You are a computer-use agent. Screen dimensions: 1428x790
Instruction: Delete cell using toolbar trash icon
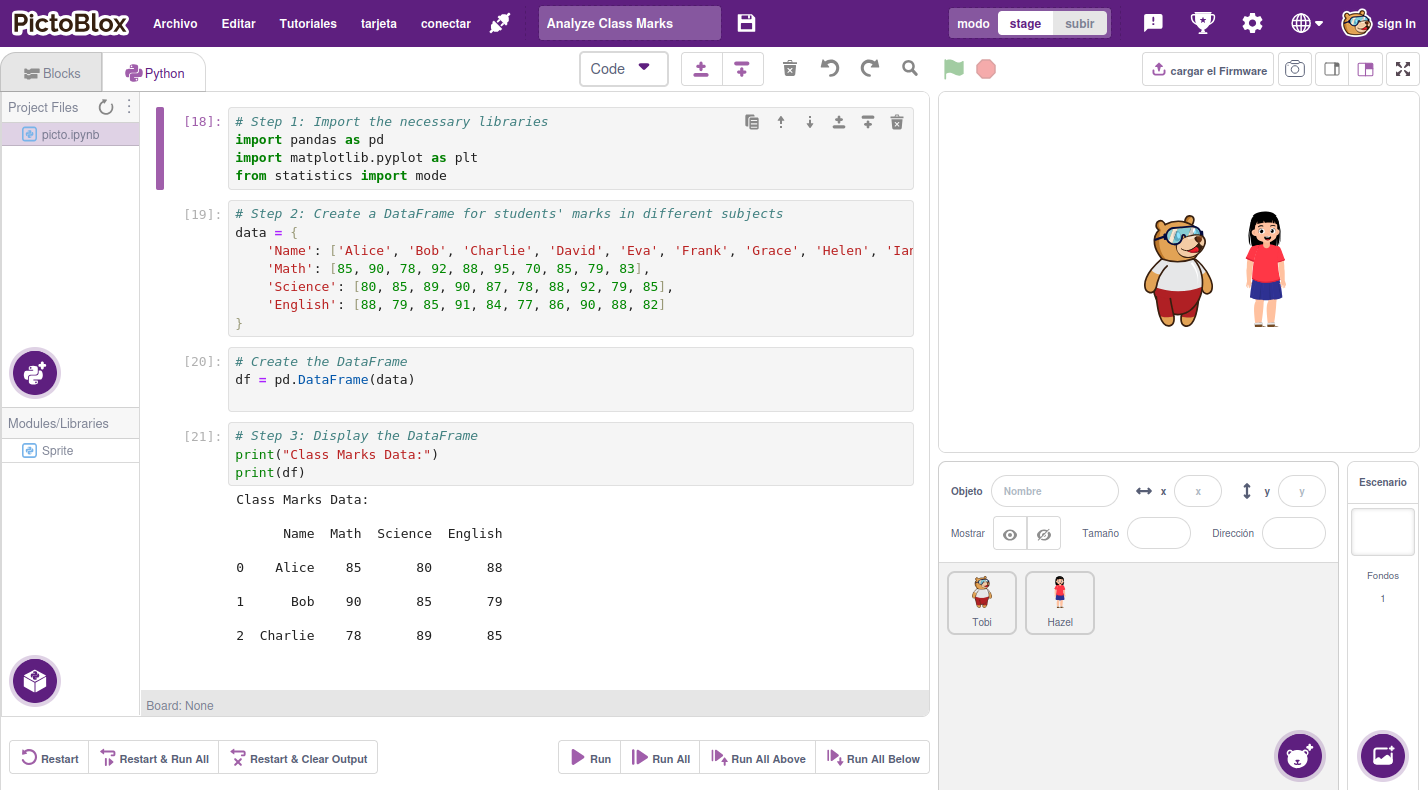pos(790,68)
